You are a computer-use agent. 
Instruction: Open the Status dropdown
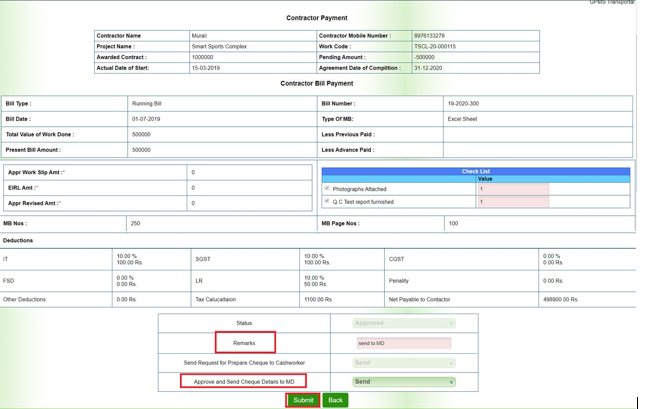(x=404, y=323)
